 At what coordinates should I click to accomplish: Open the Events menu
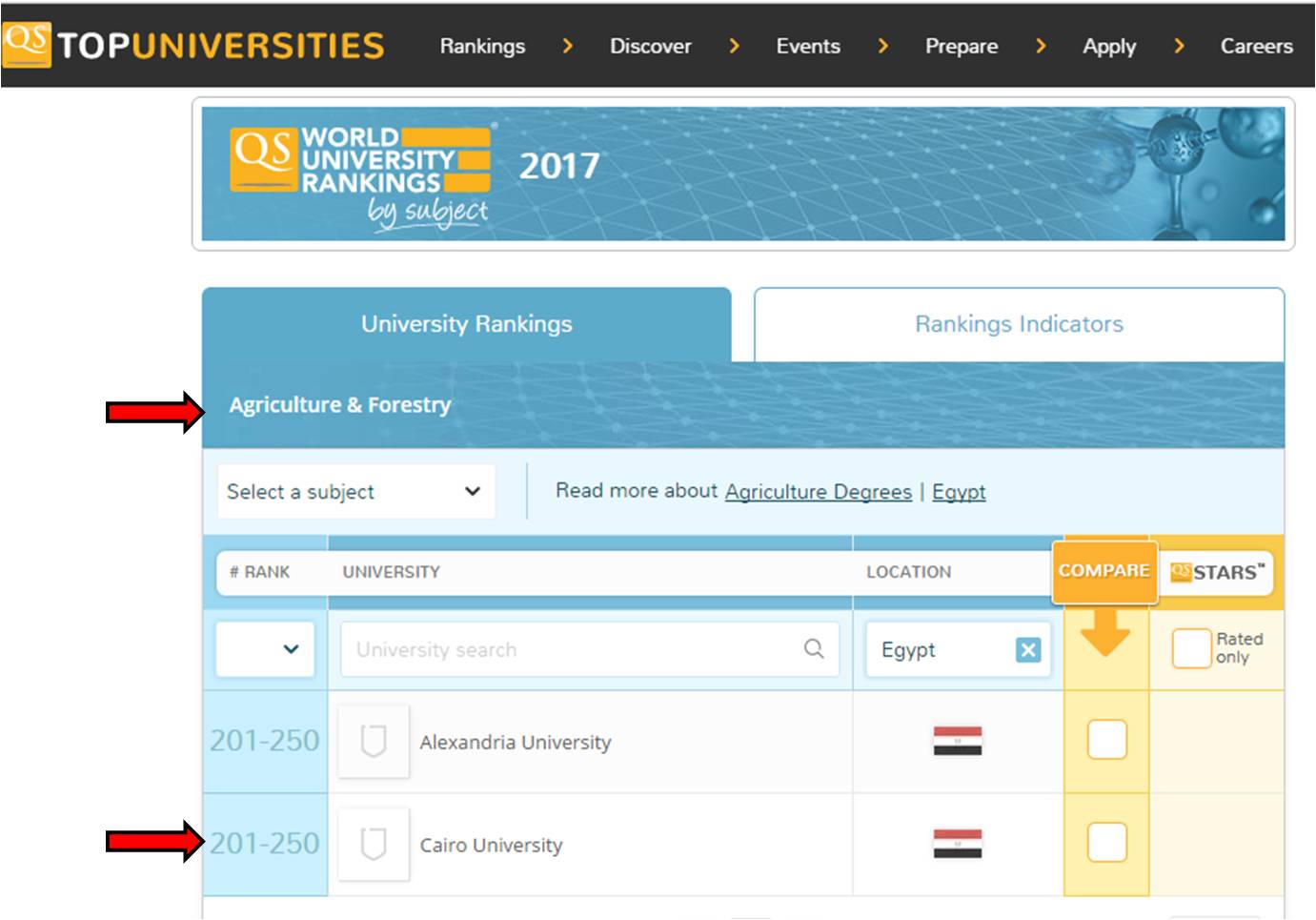(x=808, y=46)
